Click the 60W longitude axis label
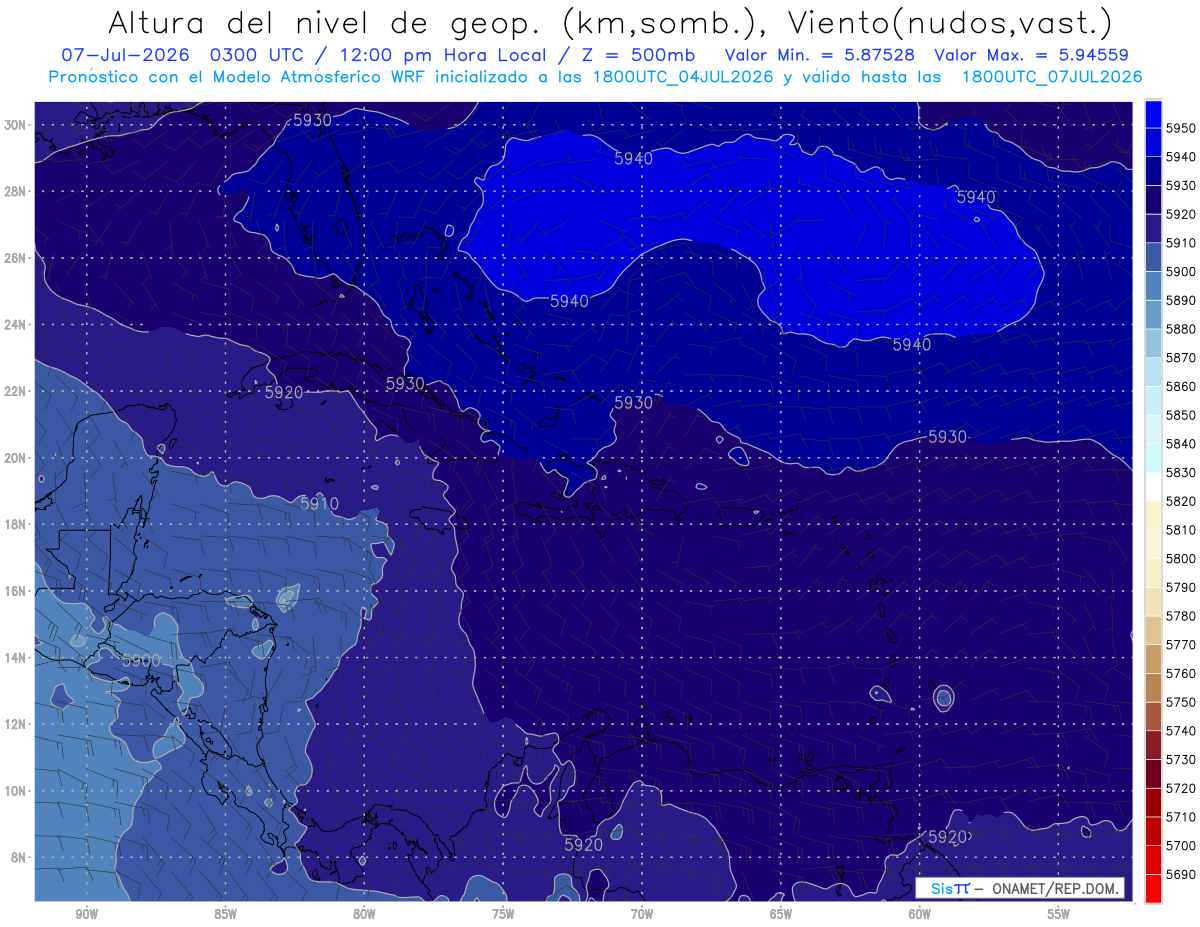 [x=919, y=914]
